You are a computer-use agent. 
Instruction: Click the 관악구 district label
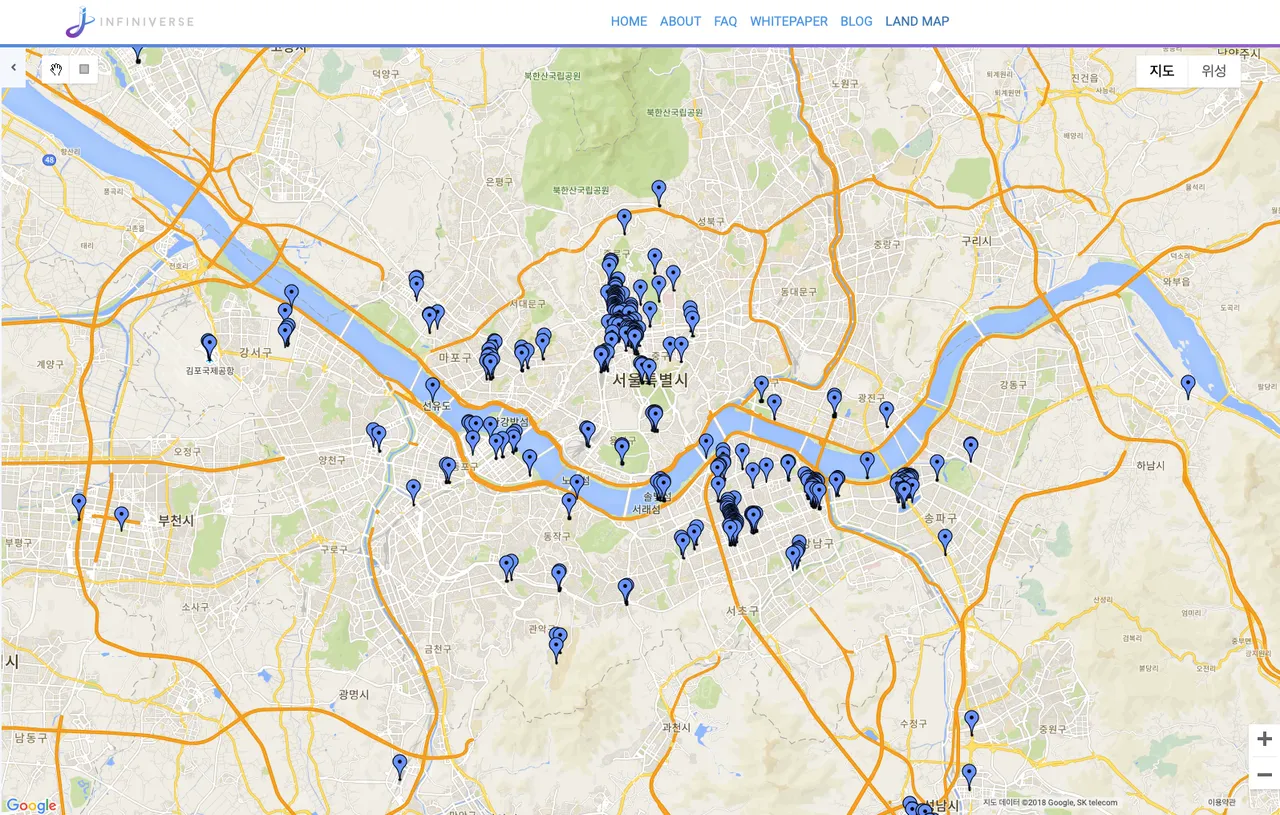coord(540,629)
